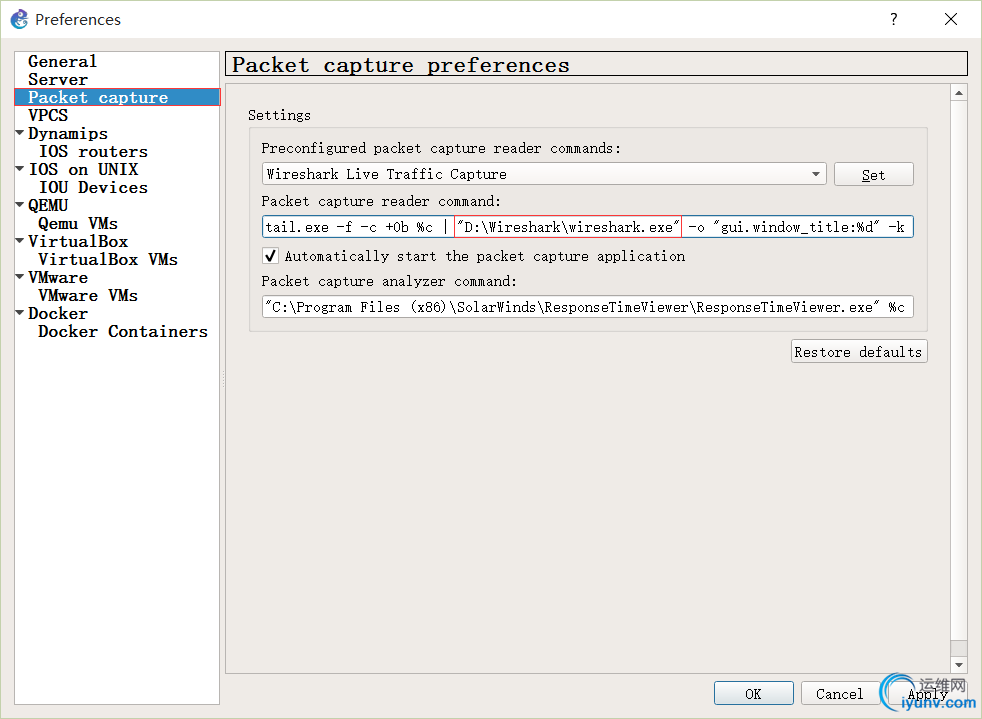Image resolution: width=982 pixels, height=719 pixels.
Task: Select Docker Containers entry
Action: click(x=123, y=331)
